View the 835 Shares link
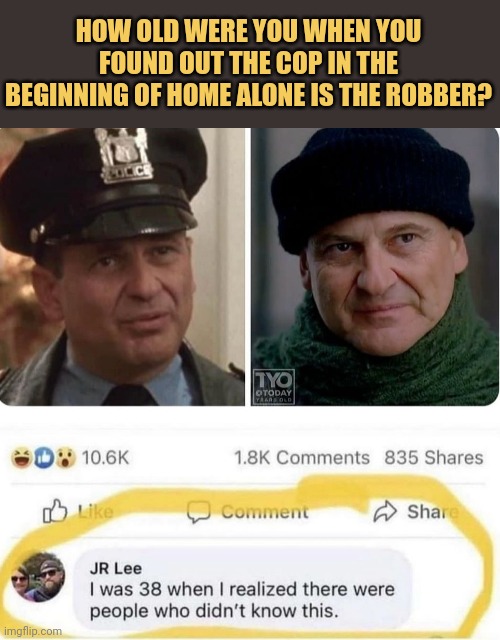 pos(434,458)
